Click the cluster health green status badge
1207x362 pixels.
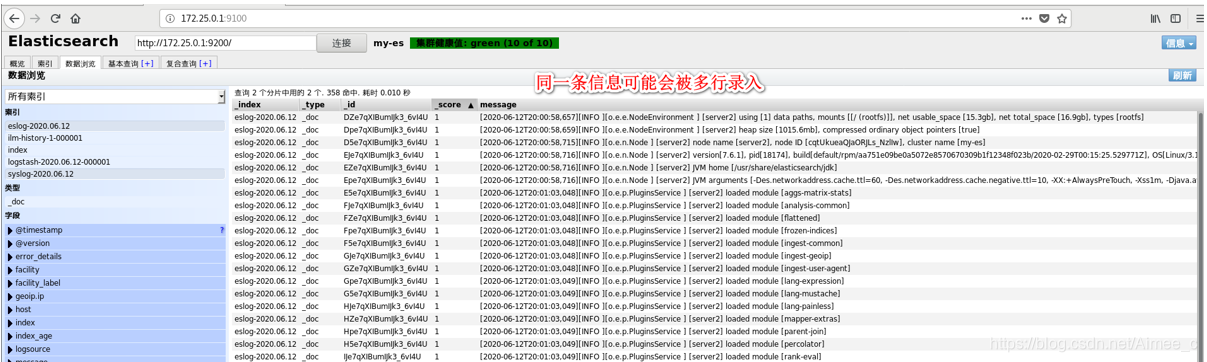(484, 43)
